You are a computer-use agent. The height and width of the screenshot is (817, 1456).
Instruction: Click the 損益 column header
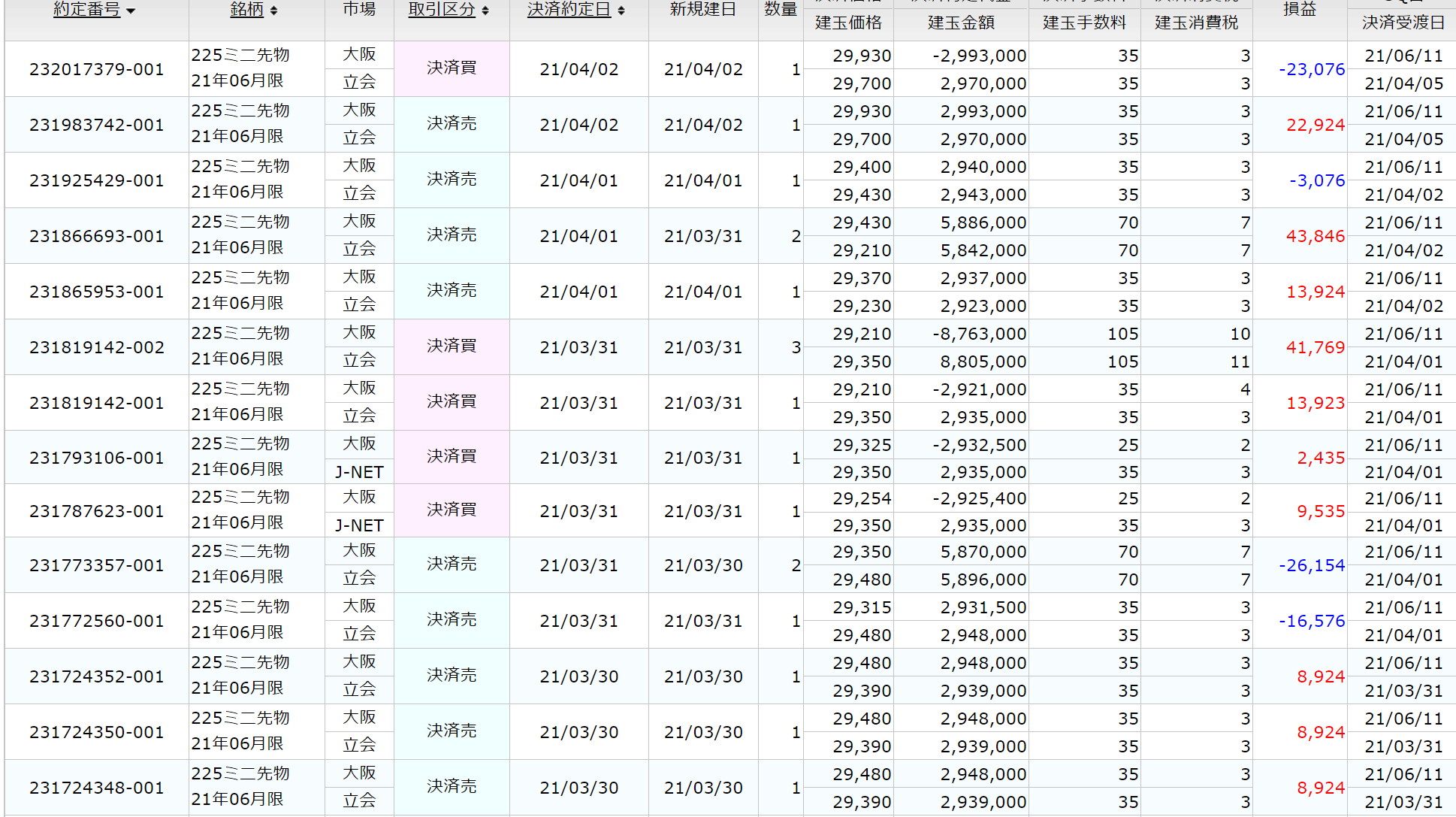click(x=1300, y=10)
